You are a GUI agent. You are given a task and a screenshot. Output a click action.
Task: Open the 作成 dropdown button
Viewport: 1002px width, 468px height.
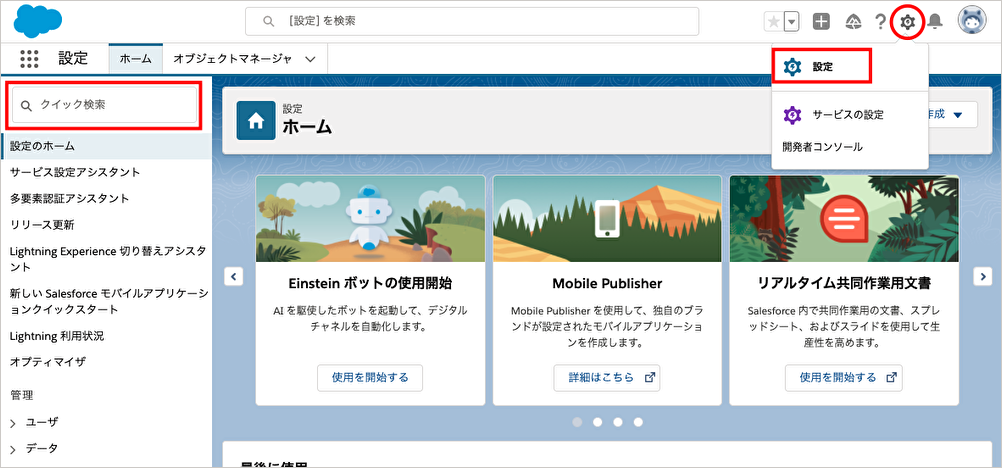point(952,114)
